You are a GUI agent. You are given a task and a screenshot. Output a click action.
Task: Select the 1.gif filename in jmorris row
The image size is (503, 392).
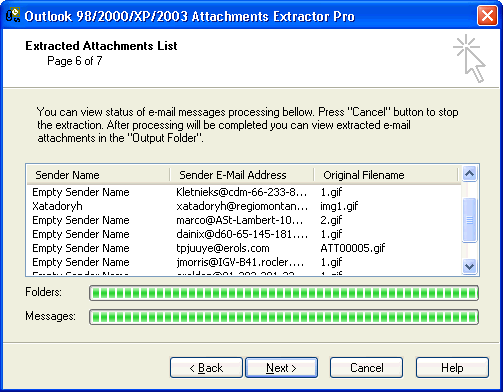point(331,262)
